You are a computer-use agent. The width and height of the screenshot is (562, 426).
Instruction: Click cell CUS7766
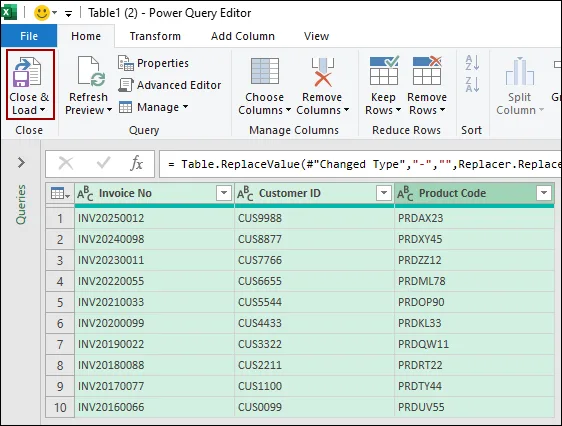[314, 260]
